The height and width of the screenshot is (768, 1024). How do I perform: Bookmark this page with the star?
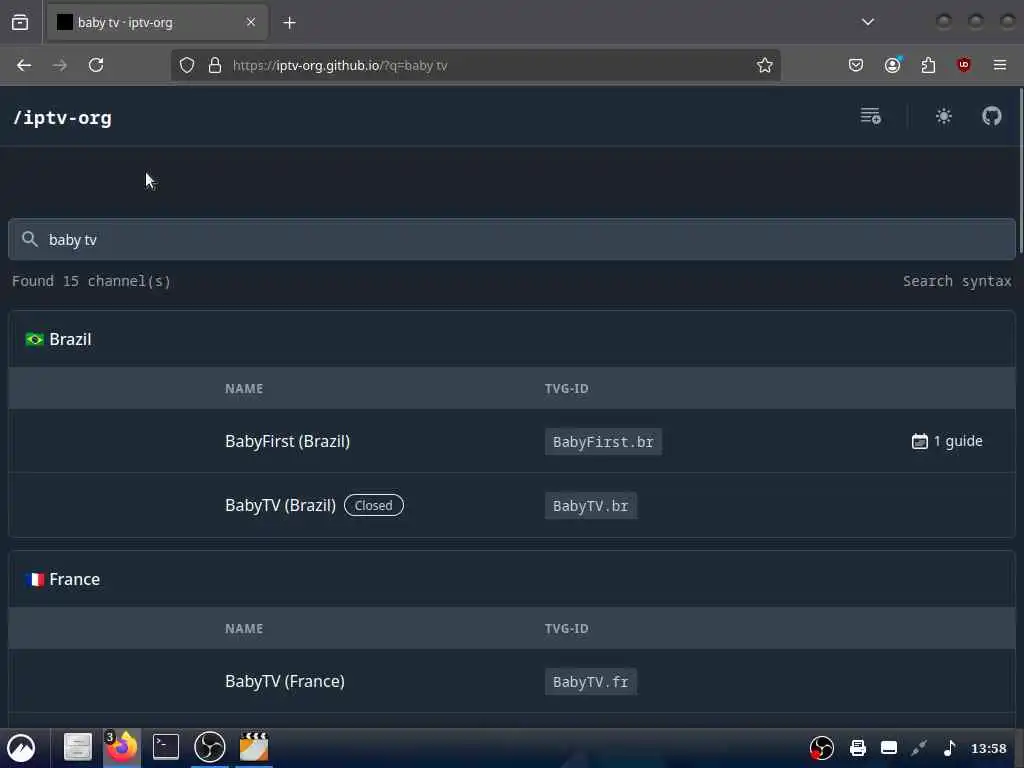tap(765, 65)
